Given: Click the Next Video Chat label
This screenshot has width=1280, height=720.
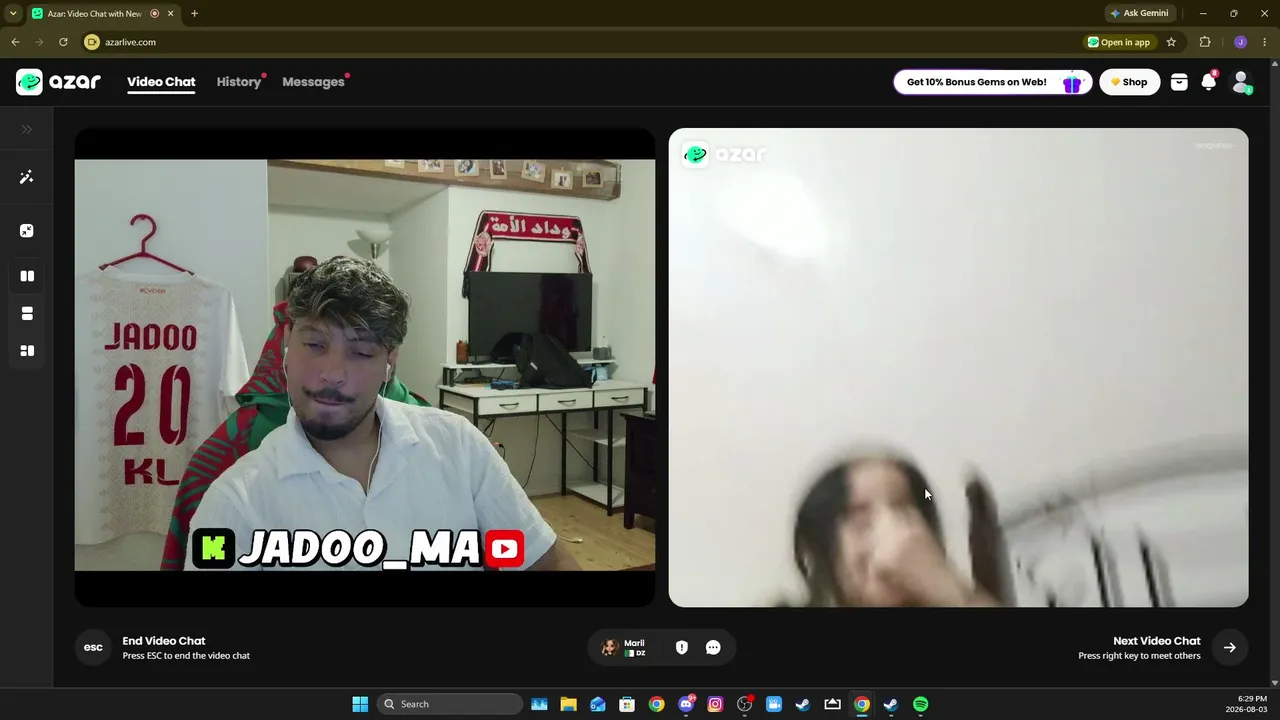Looking at the screenshot, I should 1157,641.
